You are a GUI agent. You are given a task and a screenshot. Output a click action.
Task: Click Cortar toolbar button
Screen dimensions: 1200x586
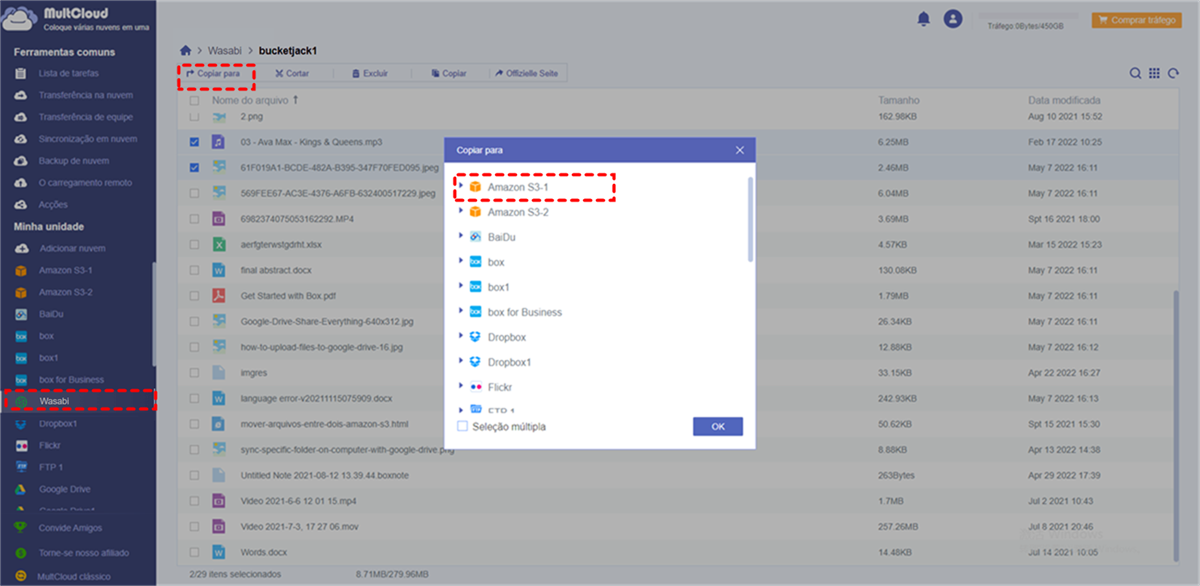pos(291,74)
